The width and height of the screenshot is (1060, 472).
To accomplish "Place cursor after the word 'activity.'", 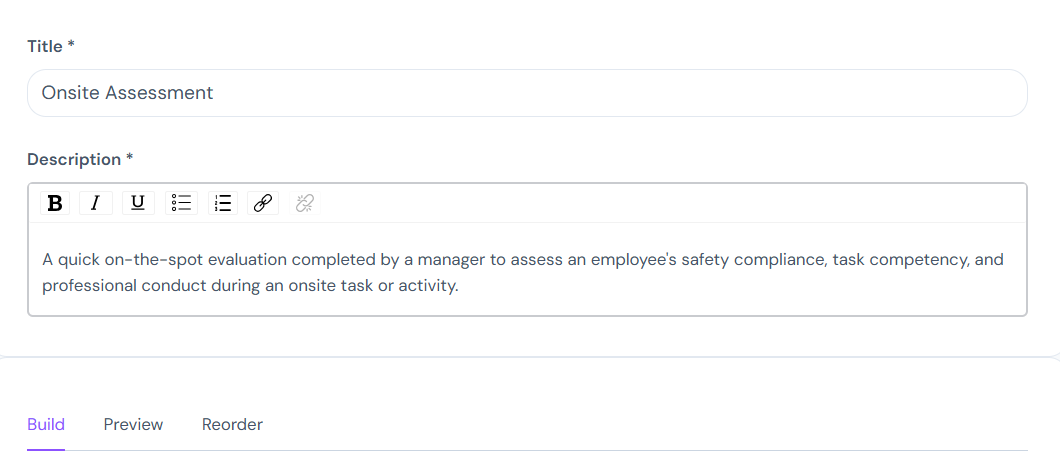I will (460, 286).
